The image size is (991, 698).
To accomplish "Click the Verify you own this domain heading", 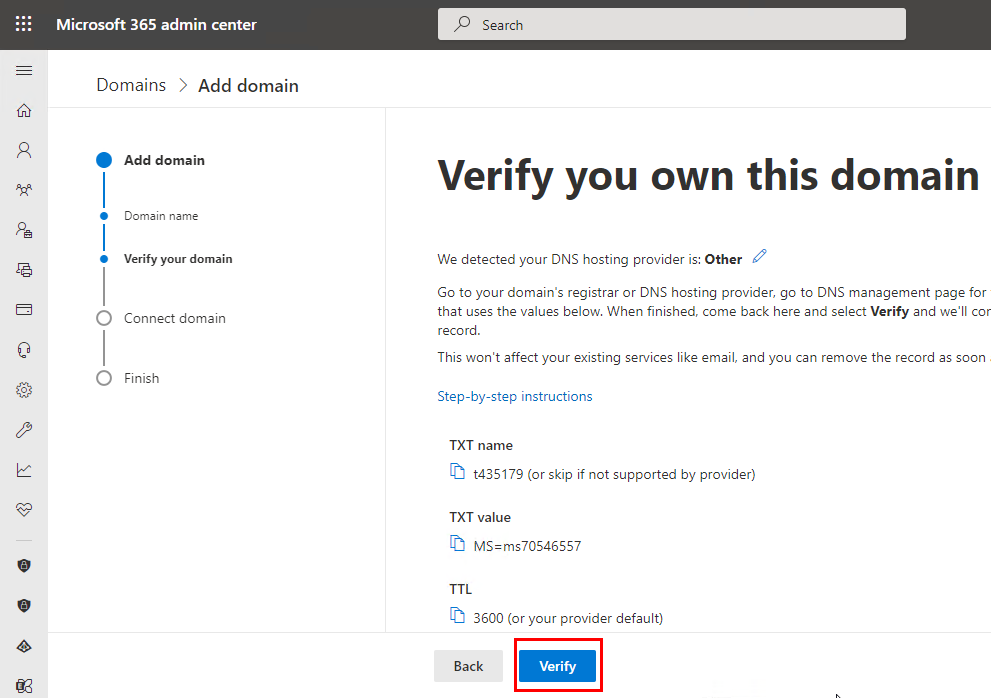I will pyautogui.click(x=708, y=176).
